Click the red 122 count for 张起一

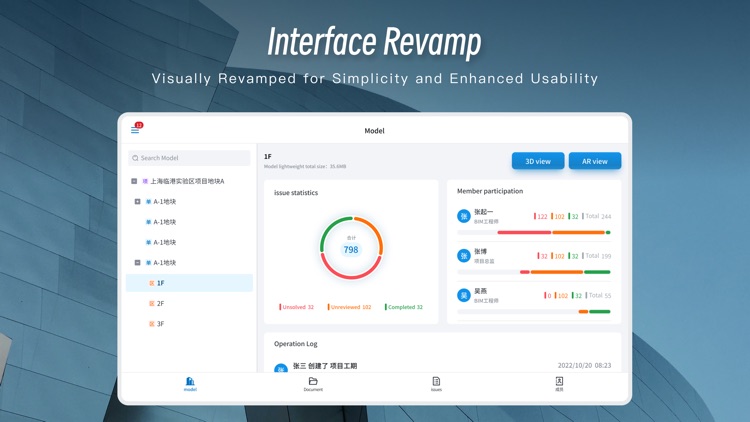point(541,216)
